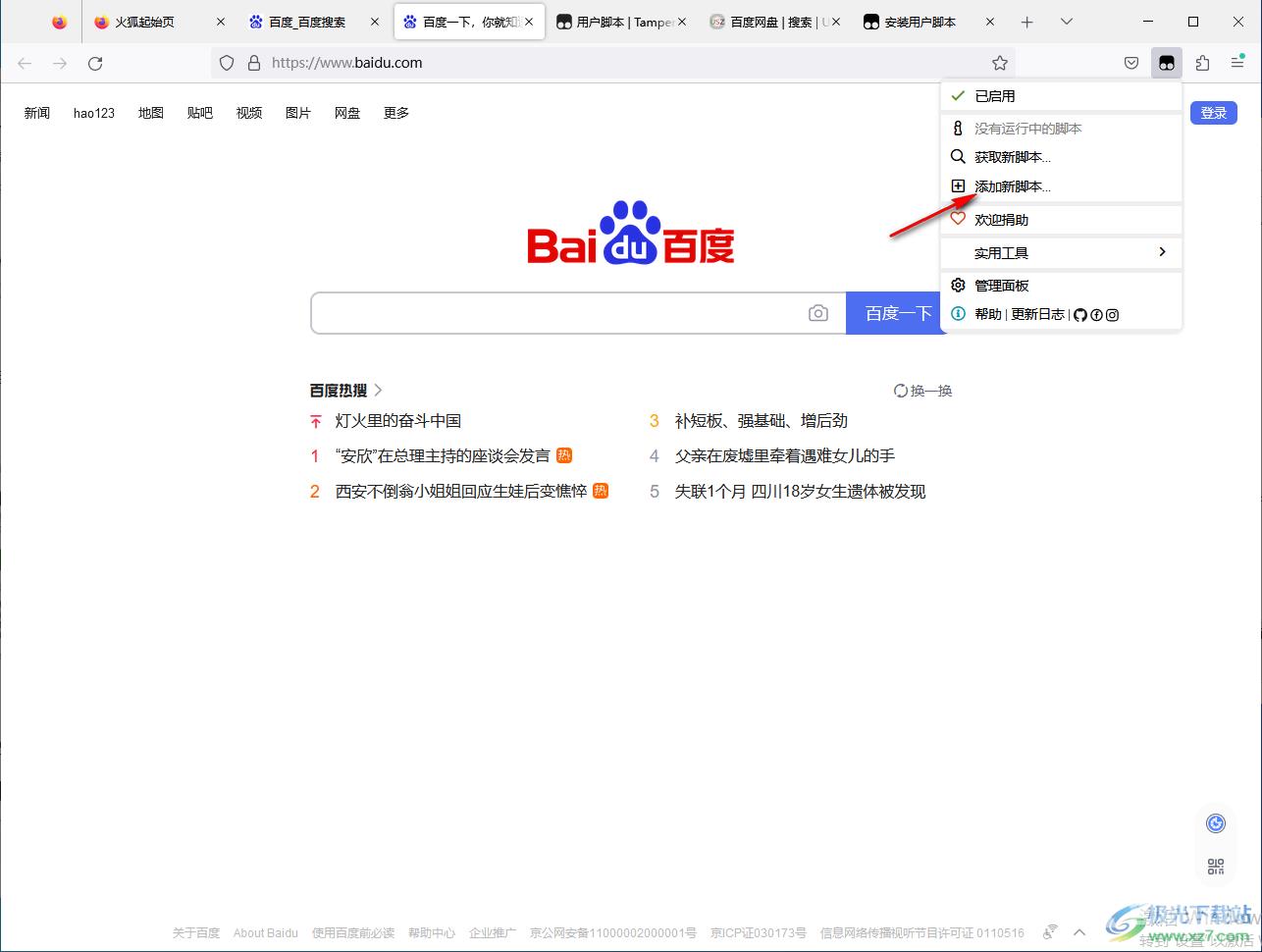The width and height of the screenshot is (1262, 952).
Task: Reload the current Baidu page
Action: (x=95, y=63)
